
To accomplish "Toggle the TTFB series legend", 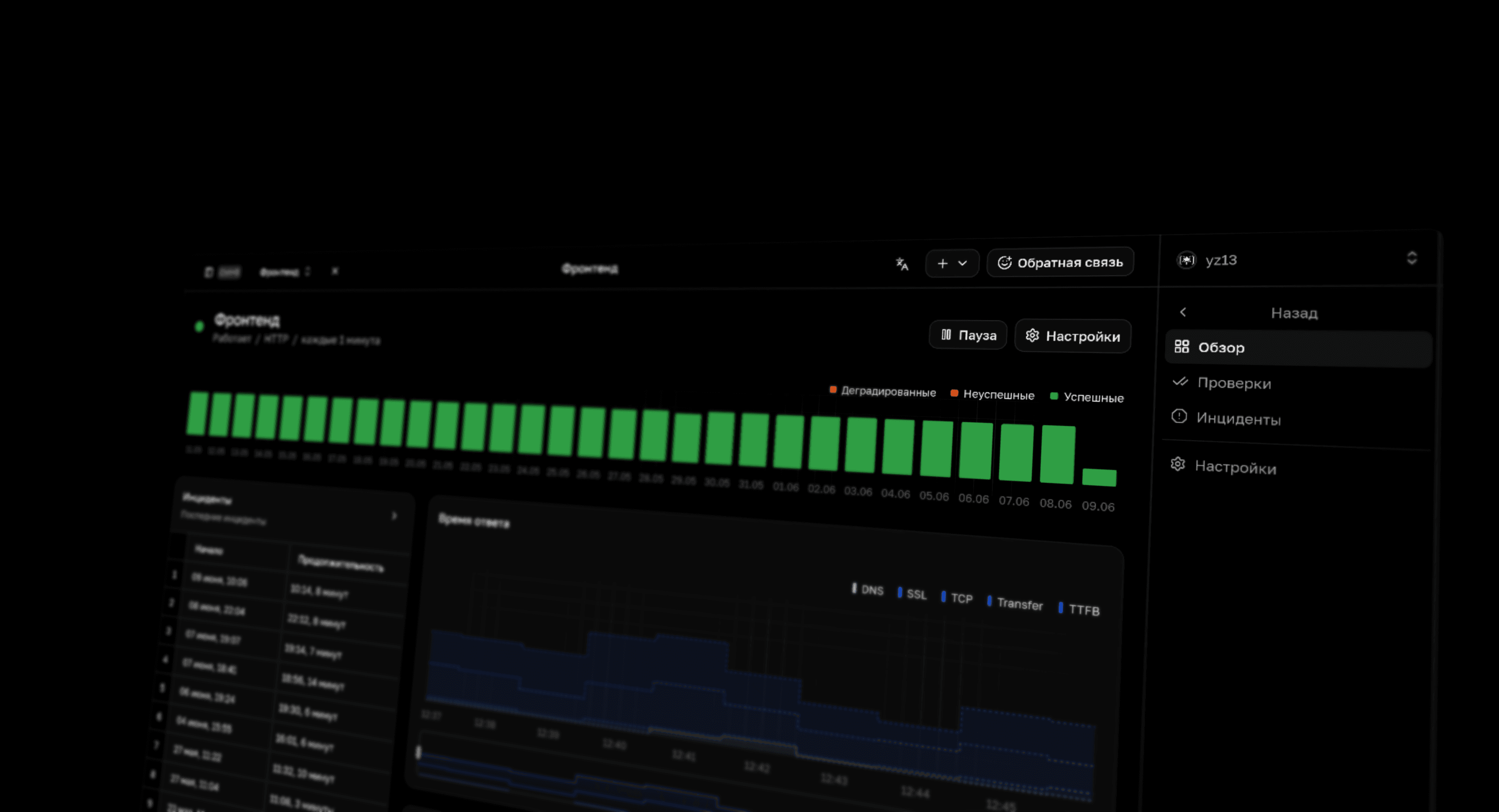I will [1079, 609].
